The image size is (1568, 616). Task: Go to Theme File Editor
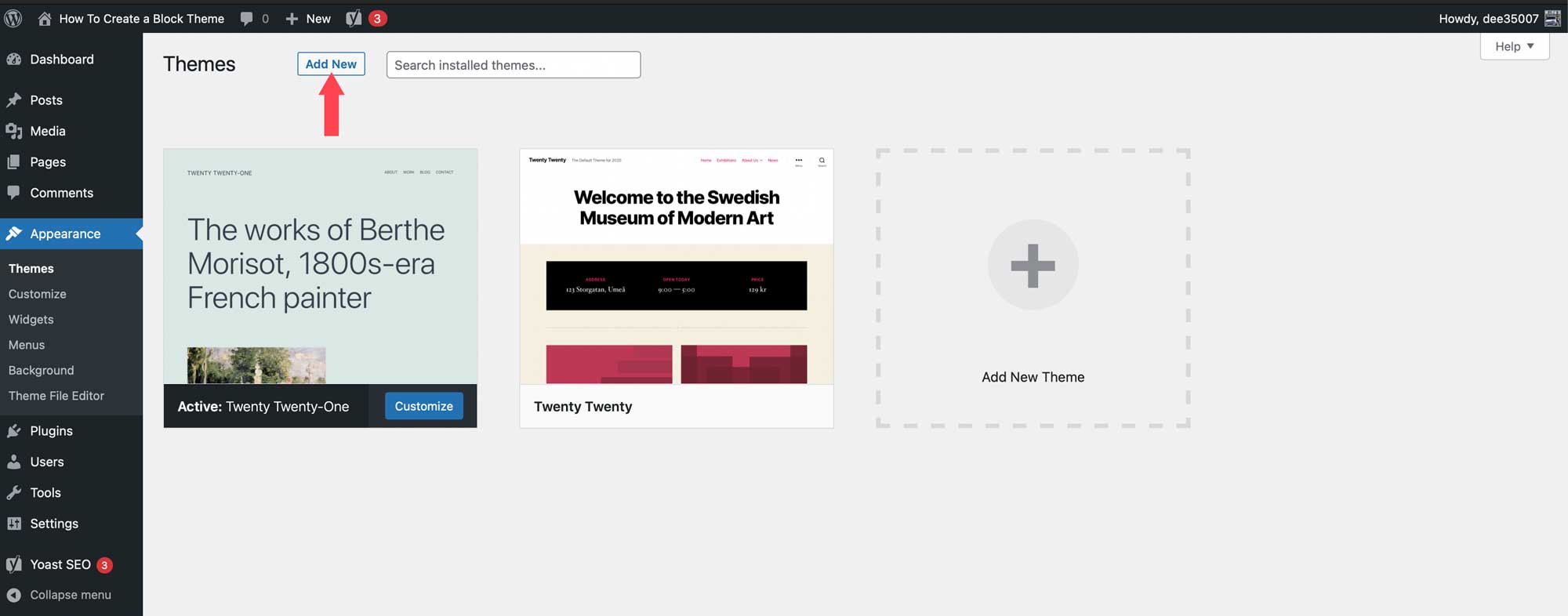(56, 396)
